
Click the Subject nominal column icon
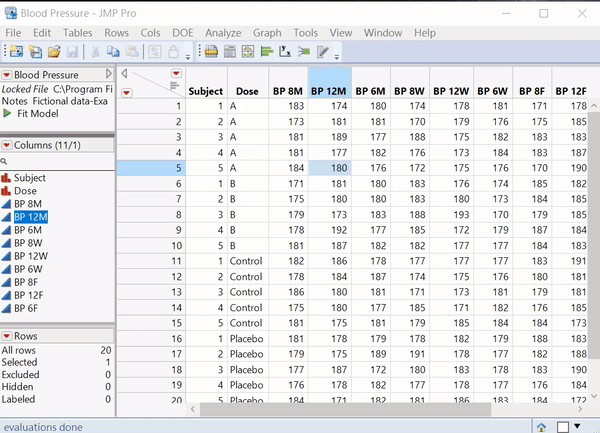pyautogui.click(x=6, y=178)
